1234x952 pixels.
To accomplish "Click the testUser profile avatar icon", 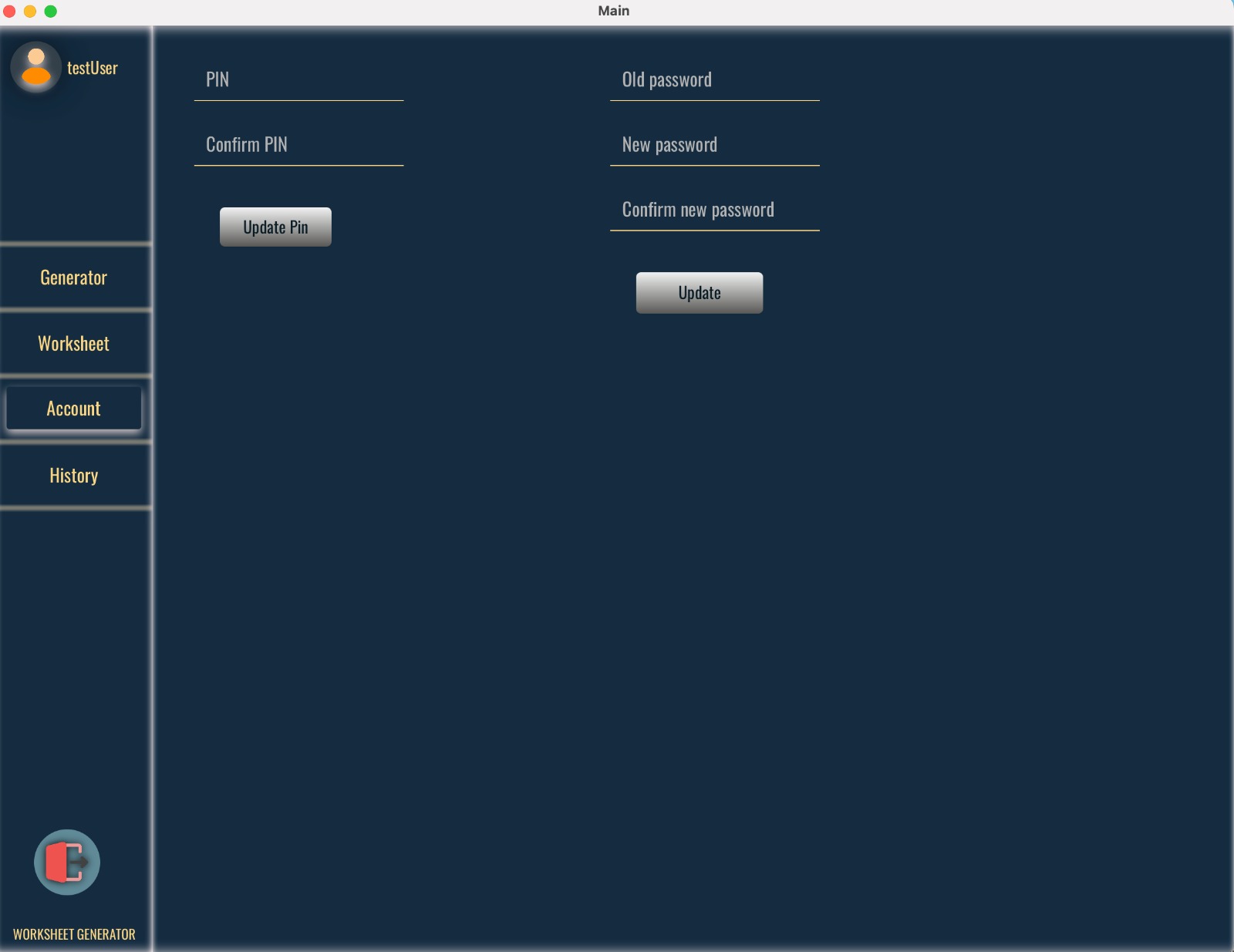I will pos(35,68).
